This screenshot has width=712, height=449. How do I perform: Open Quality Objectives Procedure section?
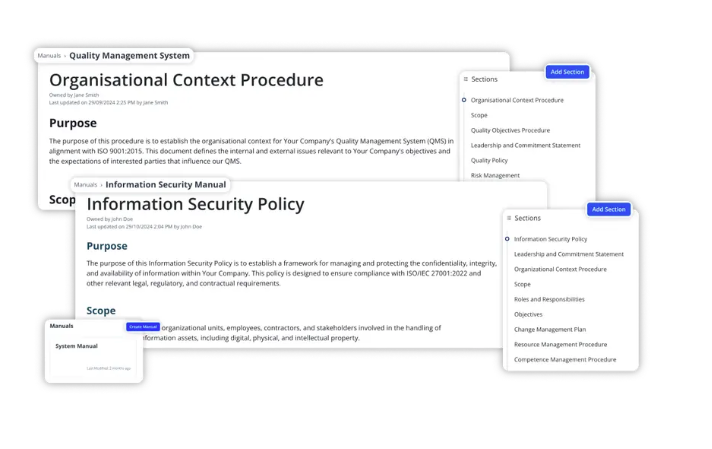tap(510, 130)
